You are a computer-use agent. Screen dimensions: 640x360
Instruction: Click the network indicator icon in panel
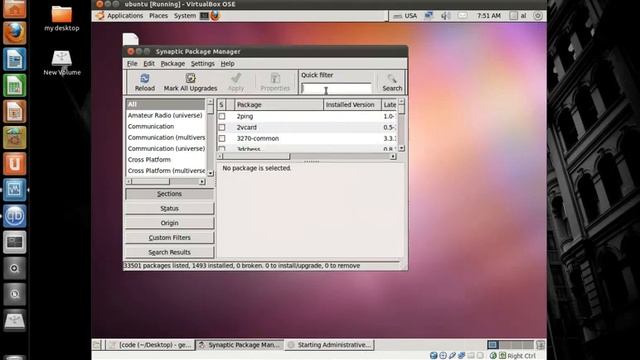point(428,16)
